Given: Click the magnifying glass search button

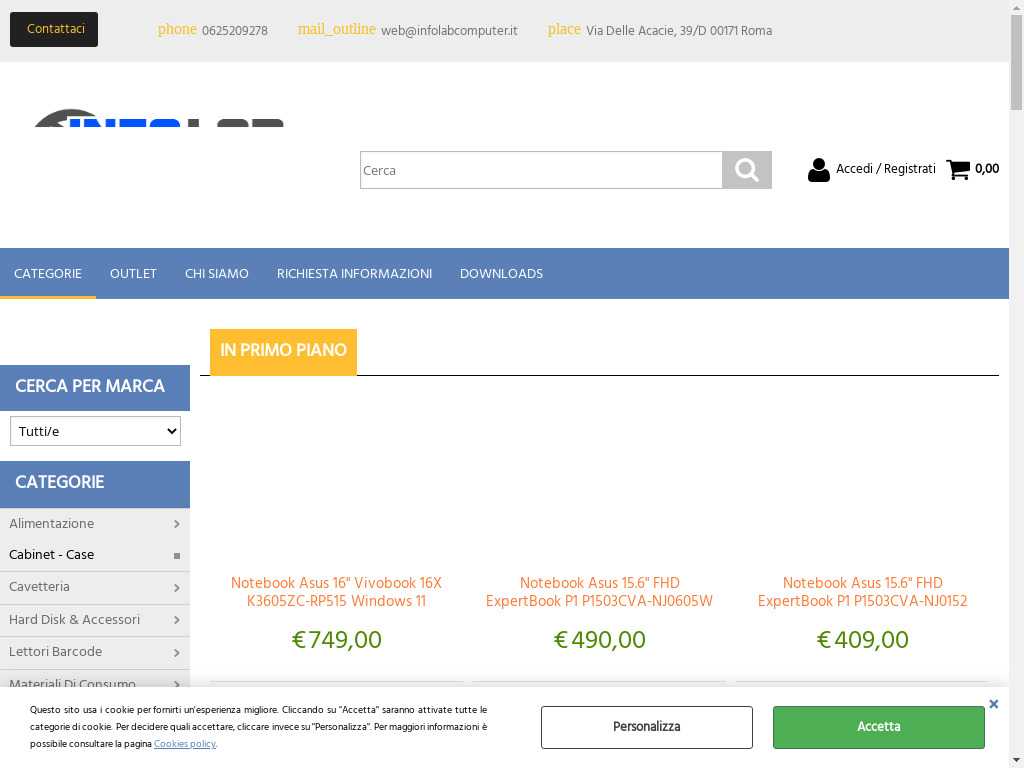Looking at the screenshot, I should pos(746,170).
